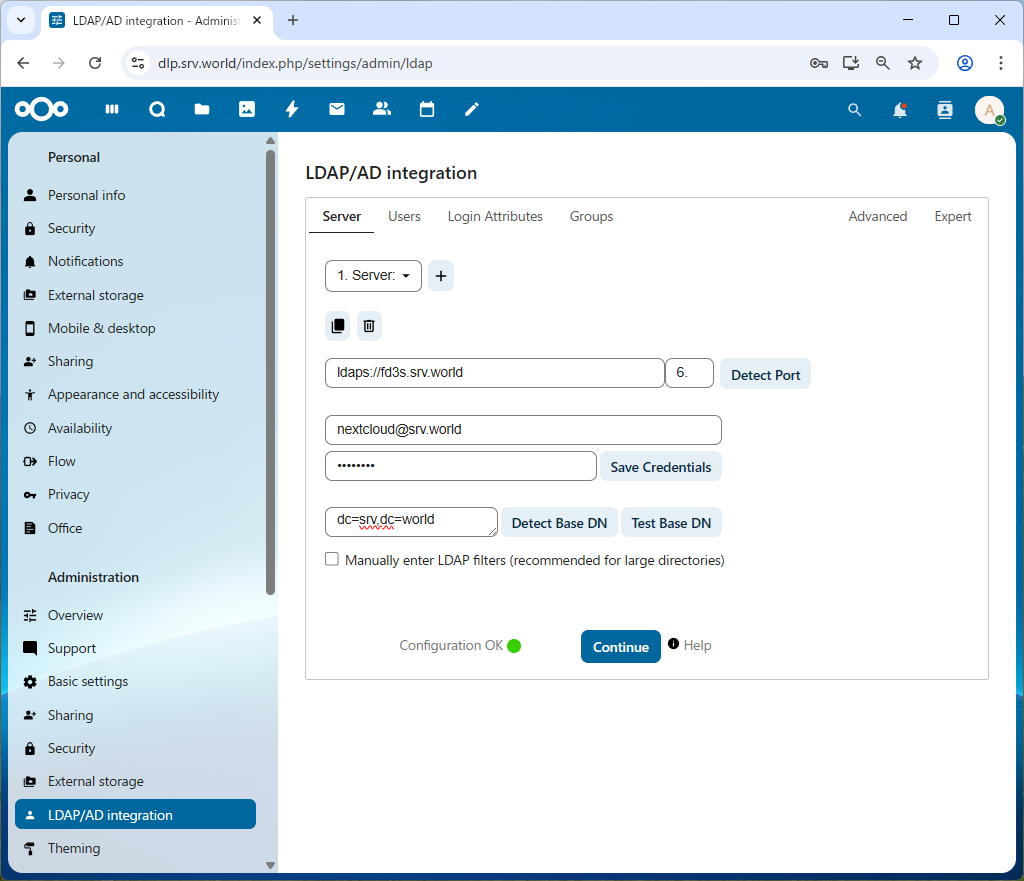The height and width of the screenshot is (881, 1024).
Task: Switch to the Login Attributes tab
Action: [x=495, y=217]
